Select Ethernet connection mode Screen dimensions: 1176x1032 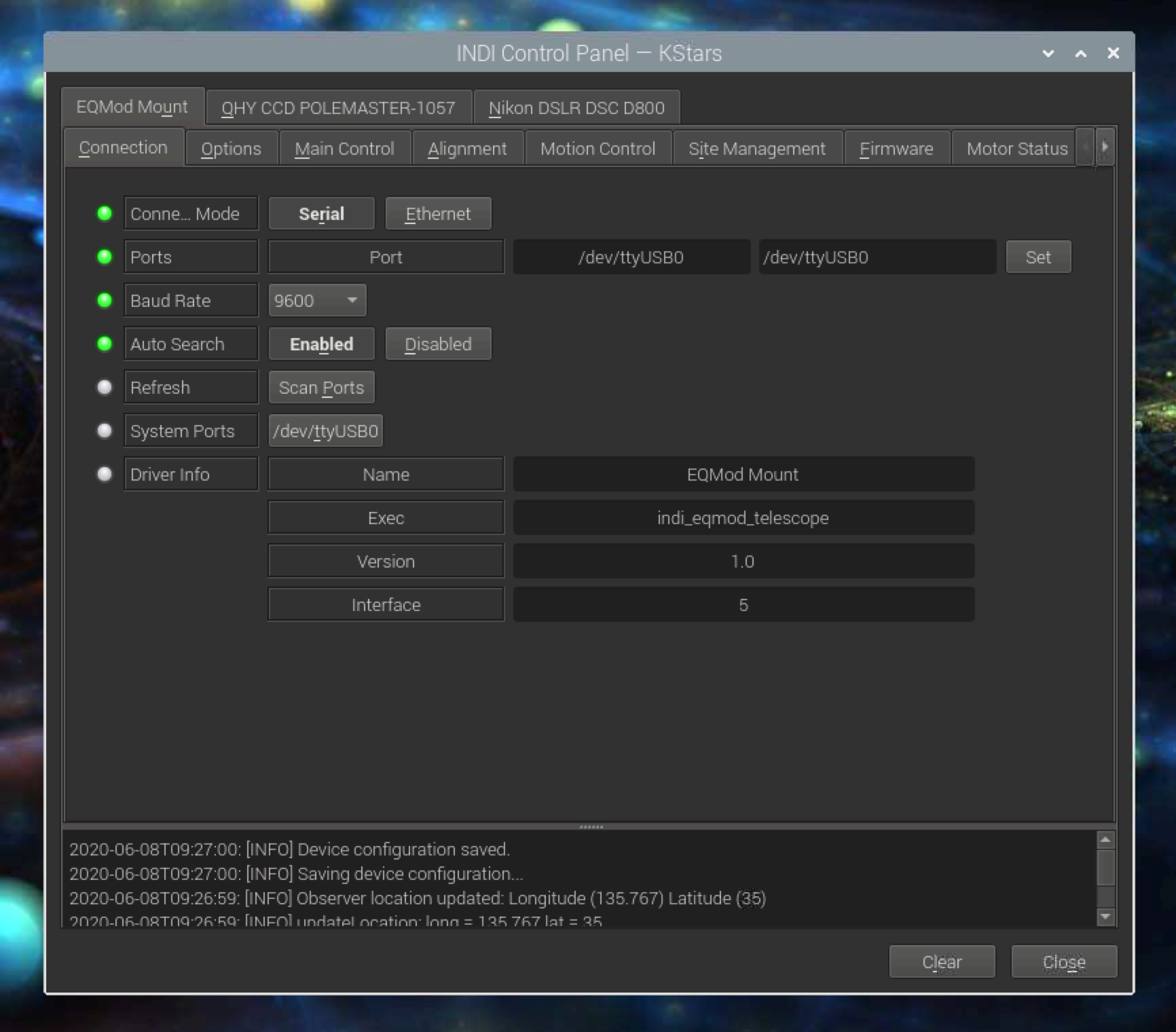tap(438, 214)
